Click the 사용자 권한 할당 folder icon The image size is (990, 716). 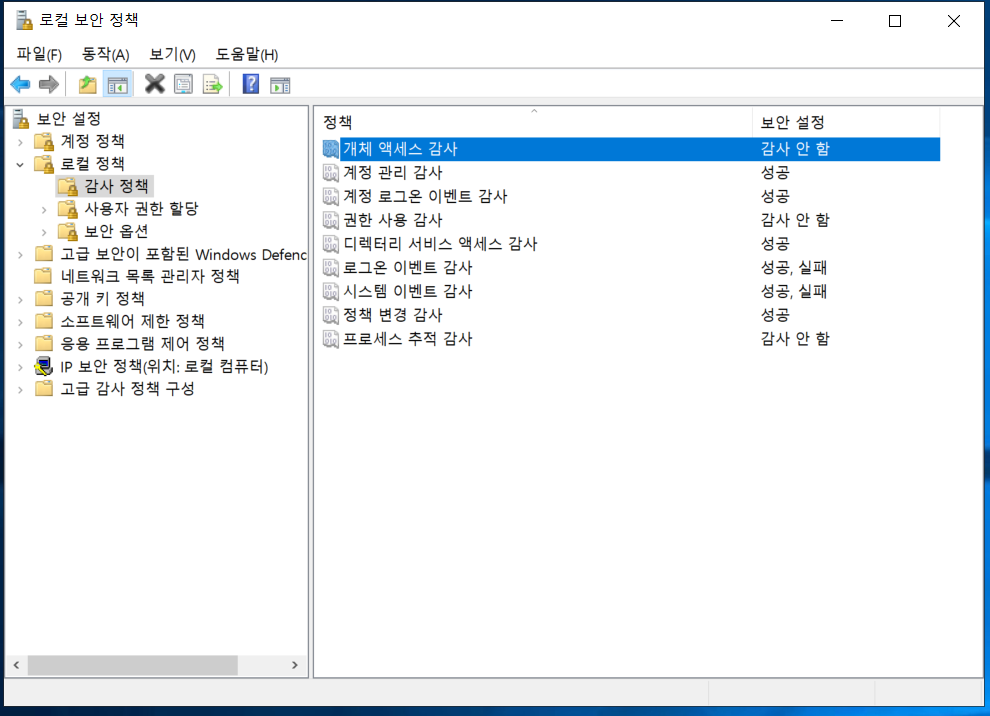[x=68, y=209]
